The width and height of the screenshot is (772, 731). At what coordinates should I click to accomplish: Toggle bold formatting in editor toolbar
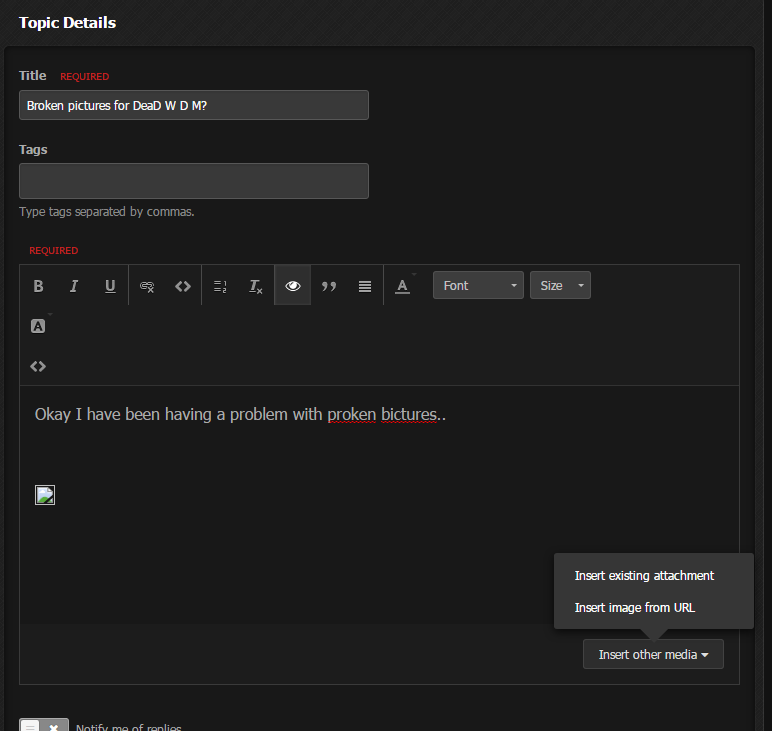(38, 286)
